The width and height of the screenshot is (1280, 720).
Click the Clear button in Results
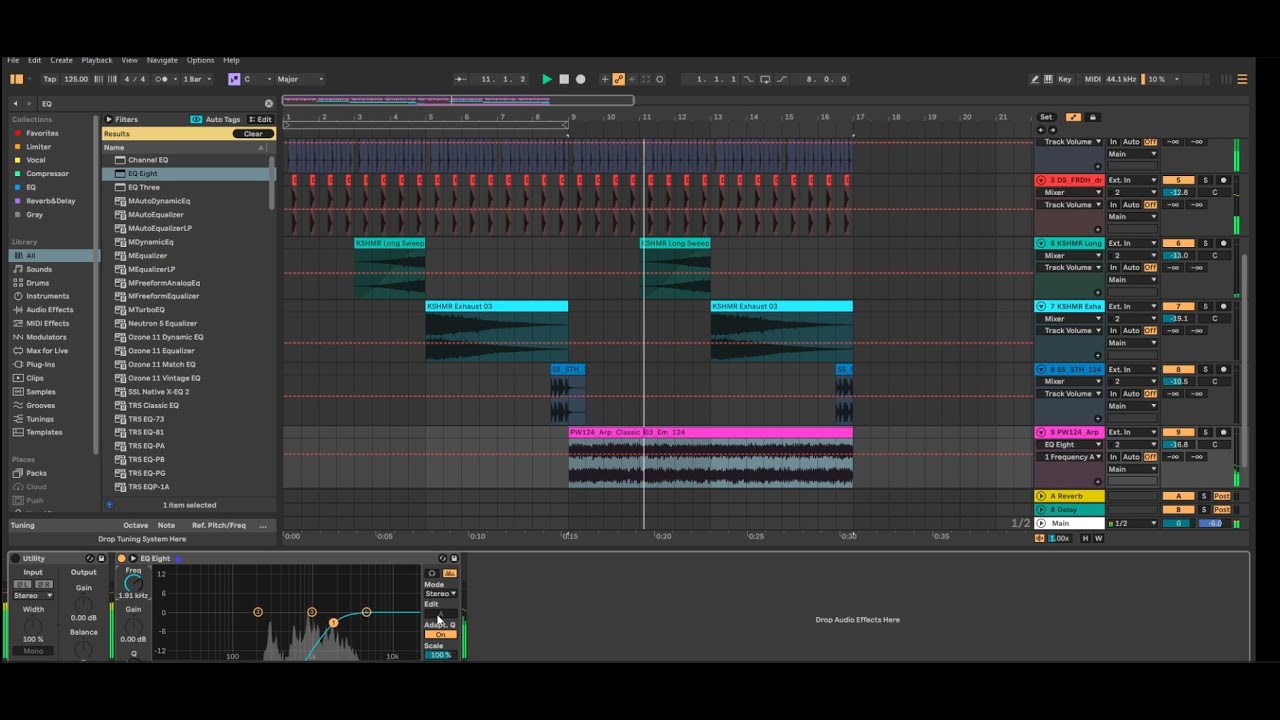point(253,134)
